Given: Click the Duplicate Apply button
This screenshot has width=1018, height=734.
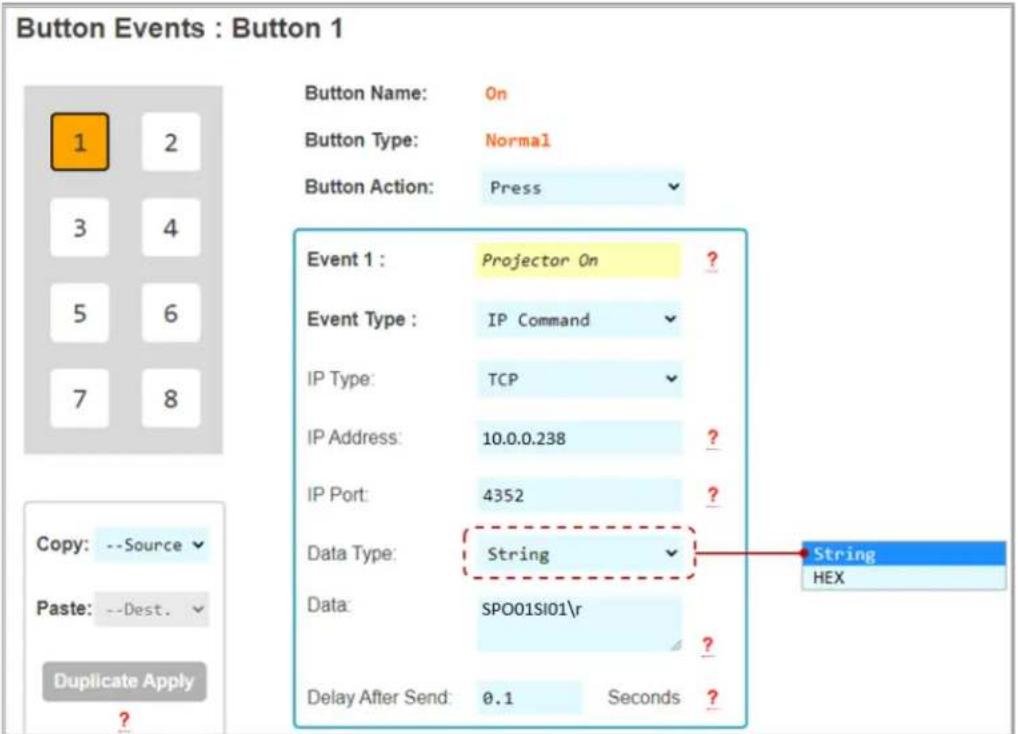Looking at the screenshot, I should (124, 681).
